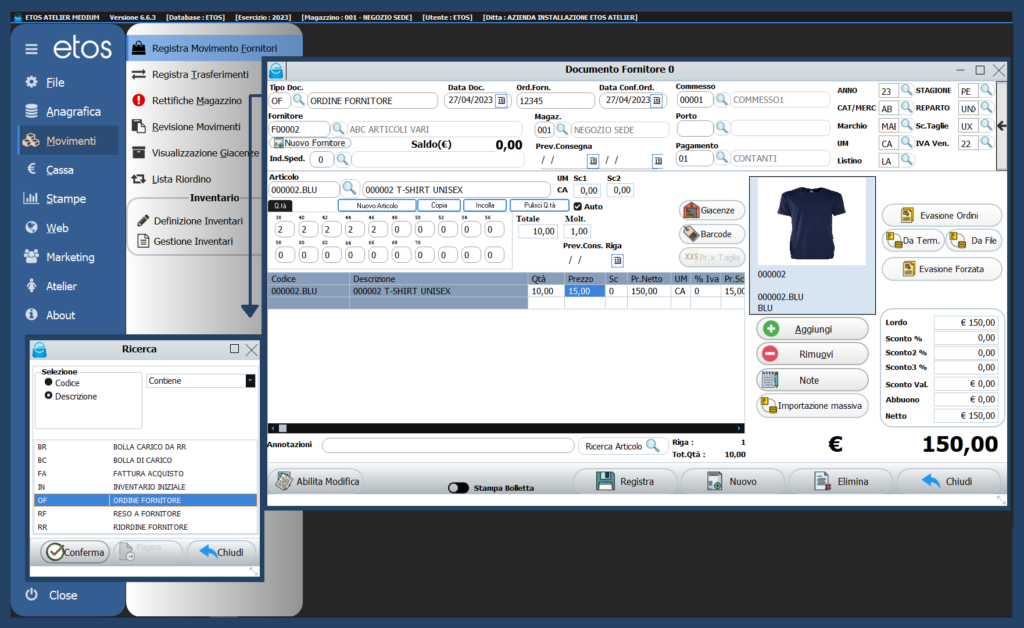Screen dimensions: 1024x628
Task: Click search magnifier next to ANNO field
Action: pos(906,90)
